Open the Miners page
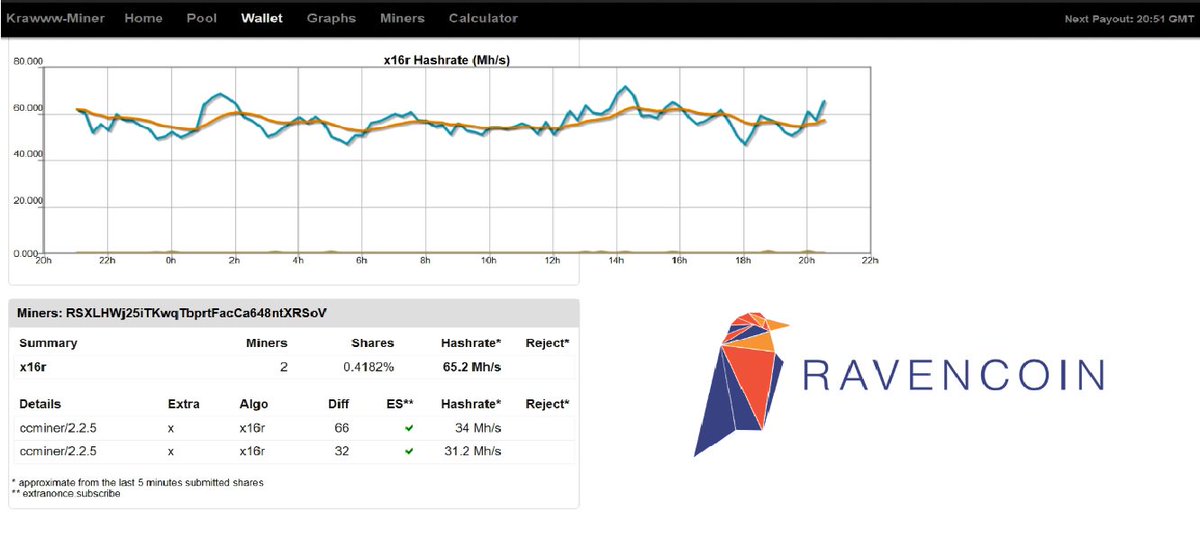 [x=402, y=18]
